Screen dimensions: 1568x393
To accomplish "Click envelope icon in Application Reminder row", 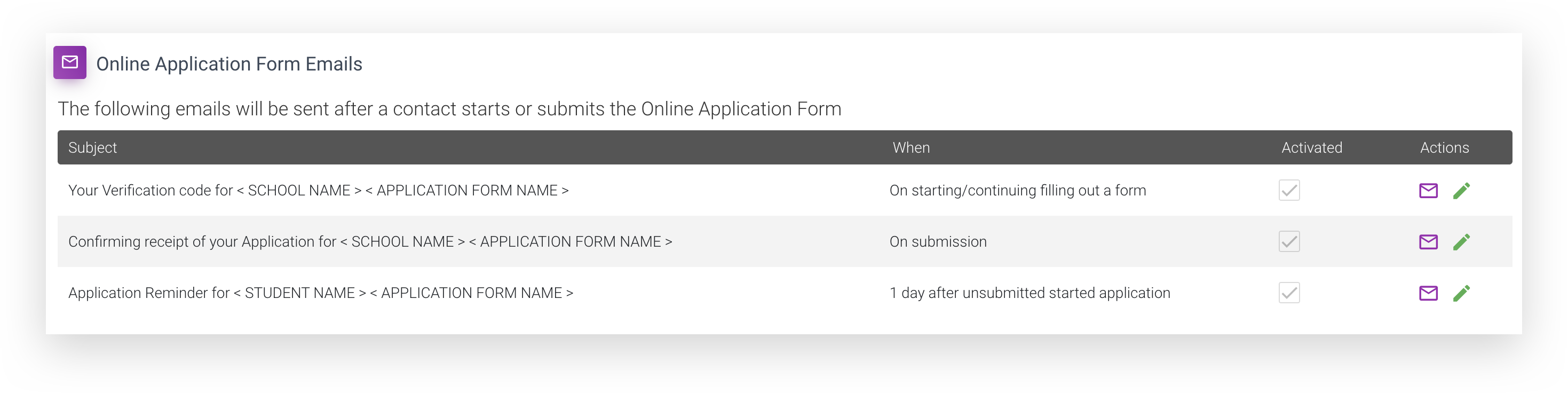I will [x=1428, y=293].
